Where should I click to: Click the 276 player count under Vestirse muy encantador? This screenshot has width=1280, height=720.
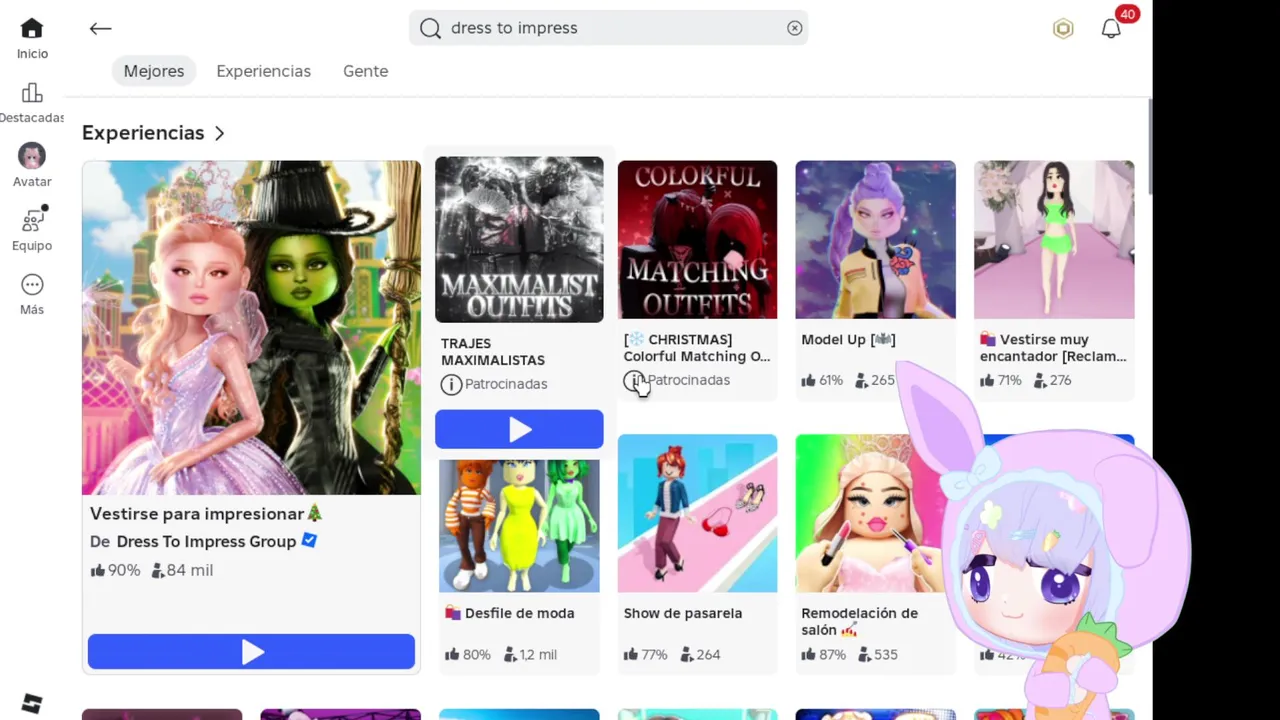click(1052, 380)
